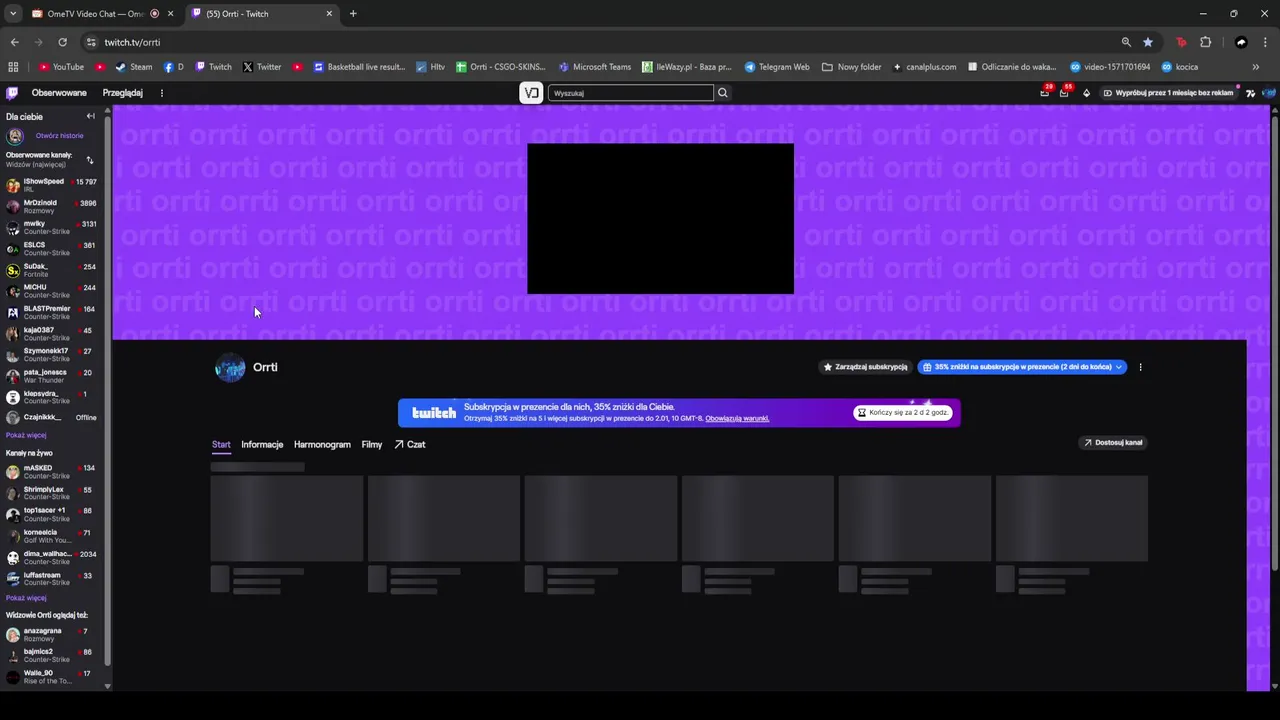This screenshot has width=1280, height=720.
Task: Open Chrome apps grid icon
Action: 13,67
